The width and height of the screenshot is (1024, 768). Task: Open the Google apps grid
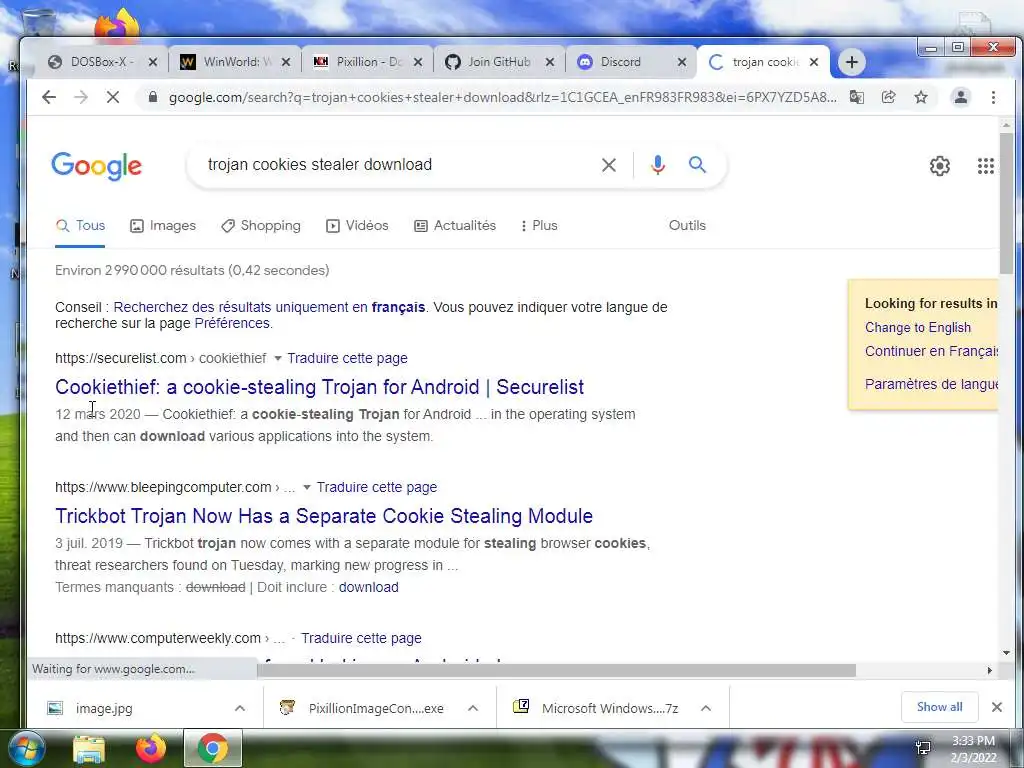(986, 166)
